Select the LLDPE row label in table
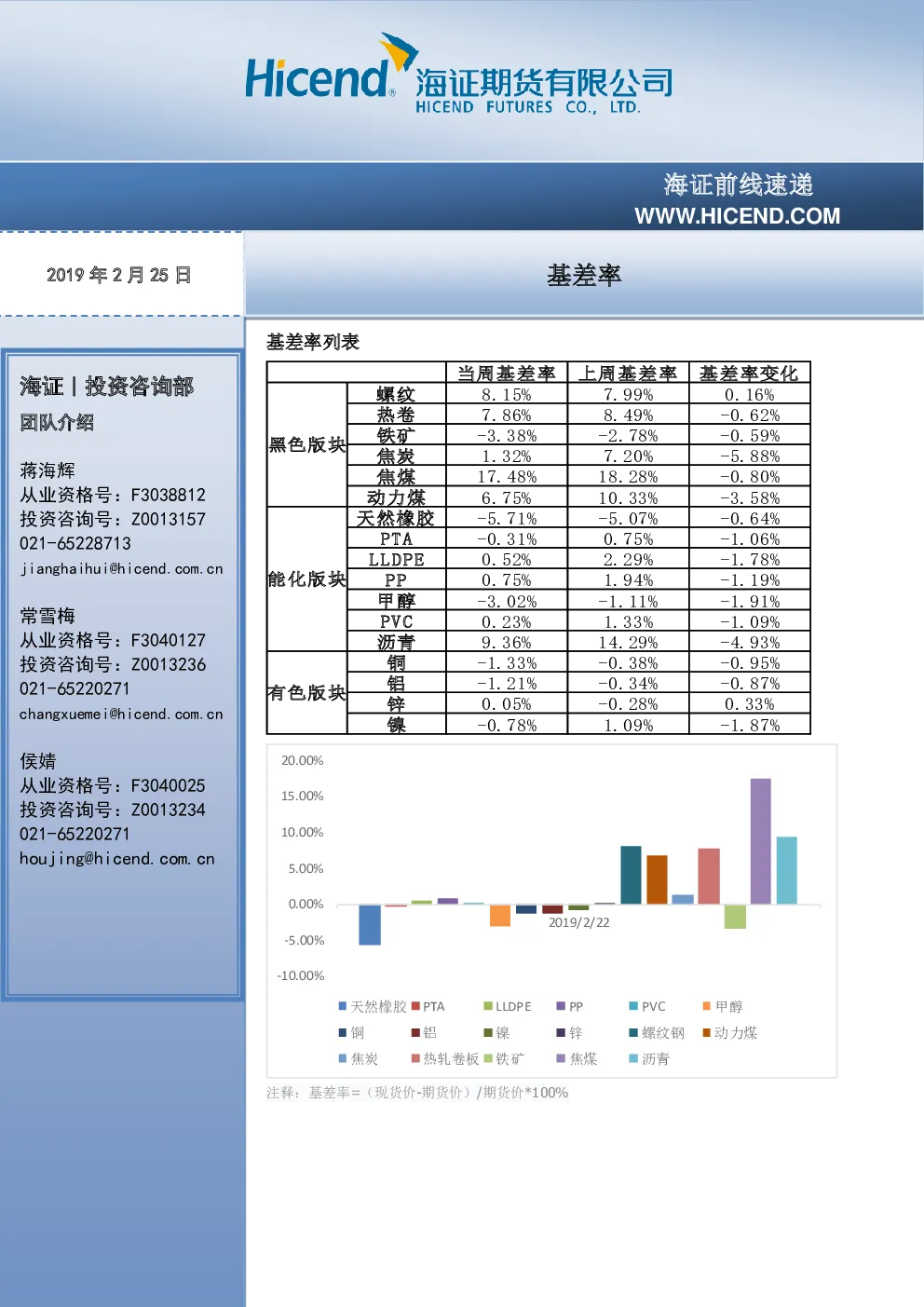Viewport: 924px width, 1307px height. 396,559
